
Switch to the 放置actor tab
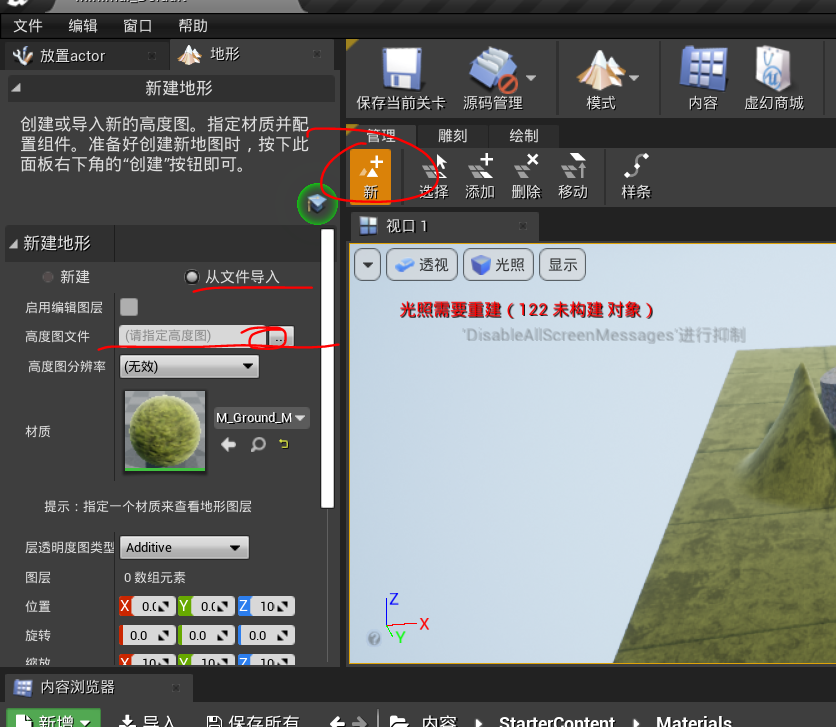pos(85,55)
